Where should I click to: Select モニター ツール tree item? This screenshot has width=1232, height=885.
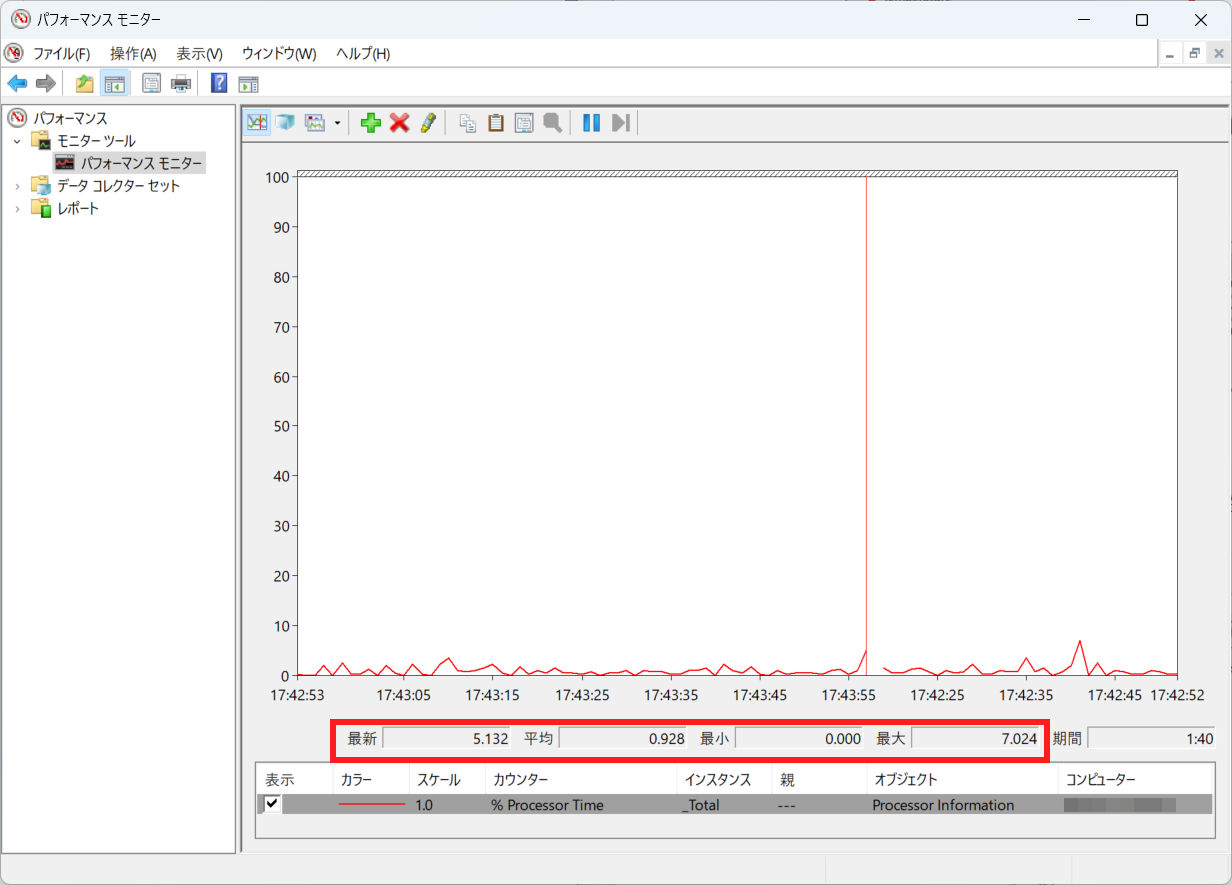point(96,141)
